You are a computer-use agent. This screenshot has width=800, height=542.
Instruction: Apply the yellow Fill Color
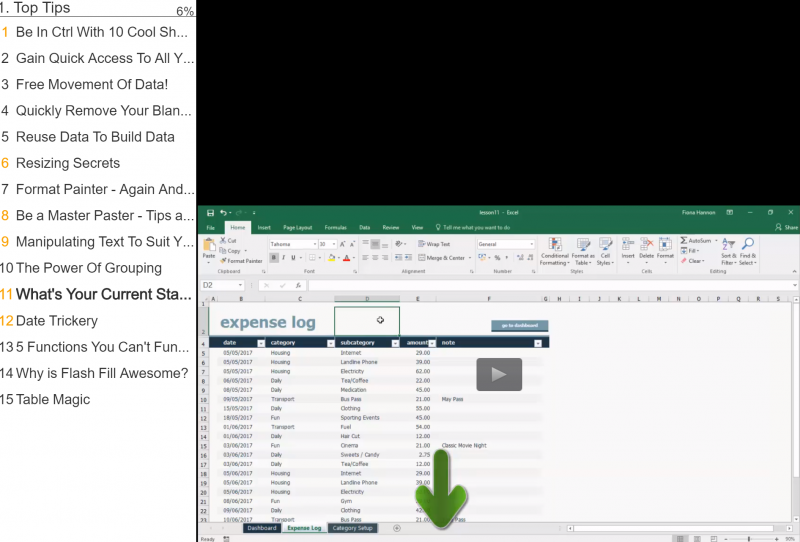[332, 258]
